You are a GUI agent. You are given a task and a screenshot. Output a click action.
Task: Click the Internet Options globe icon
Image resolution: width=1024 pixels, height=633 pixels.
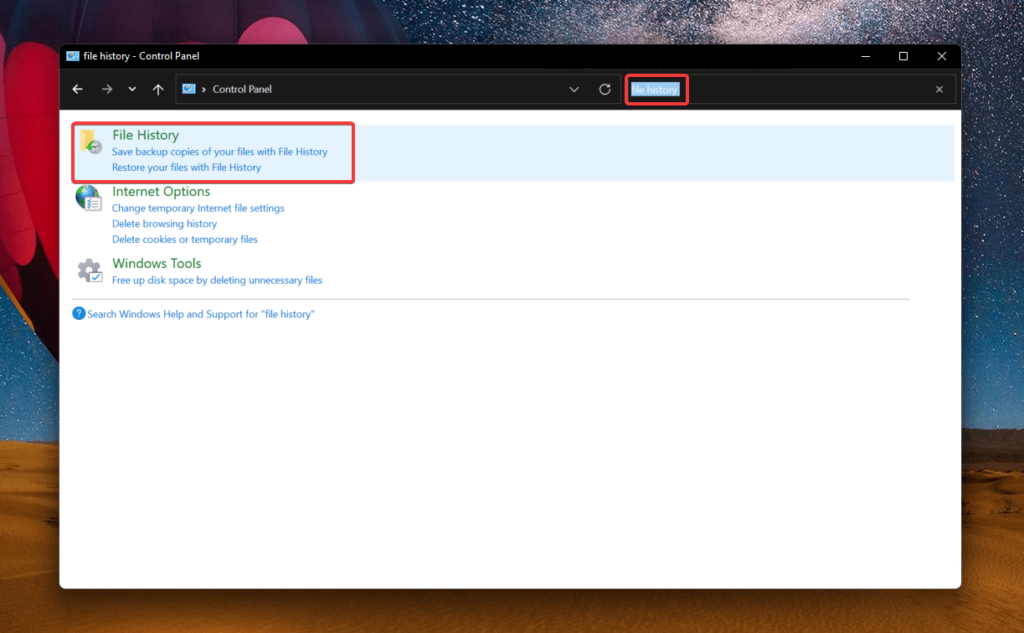[89, 199]
